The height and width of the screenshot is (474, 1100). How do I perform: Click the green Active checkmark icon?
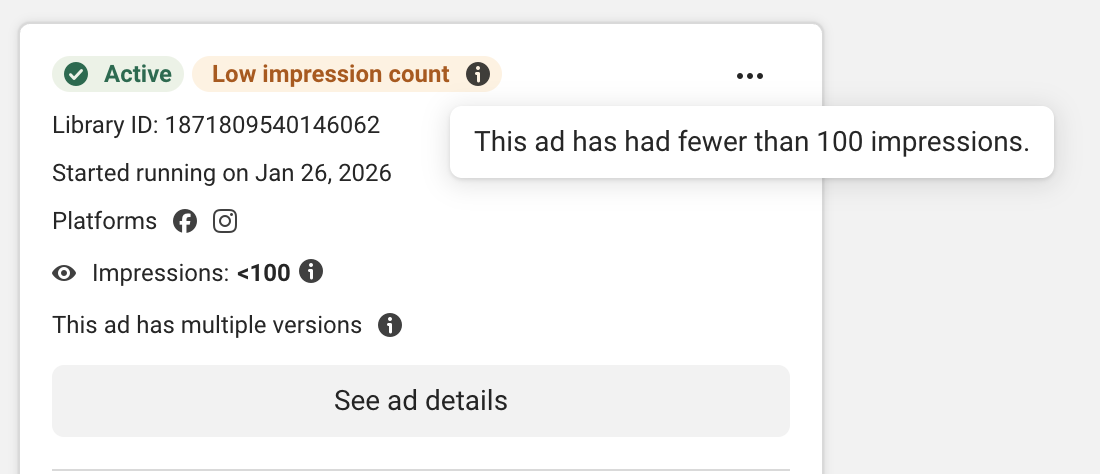coord(76,74)
